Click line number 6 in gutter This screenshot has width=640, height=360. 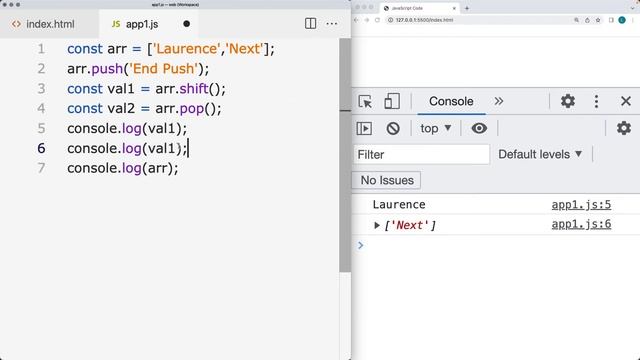[41, 148]
